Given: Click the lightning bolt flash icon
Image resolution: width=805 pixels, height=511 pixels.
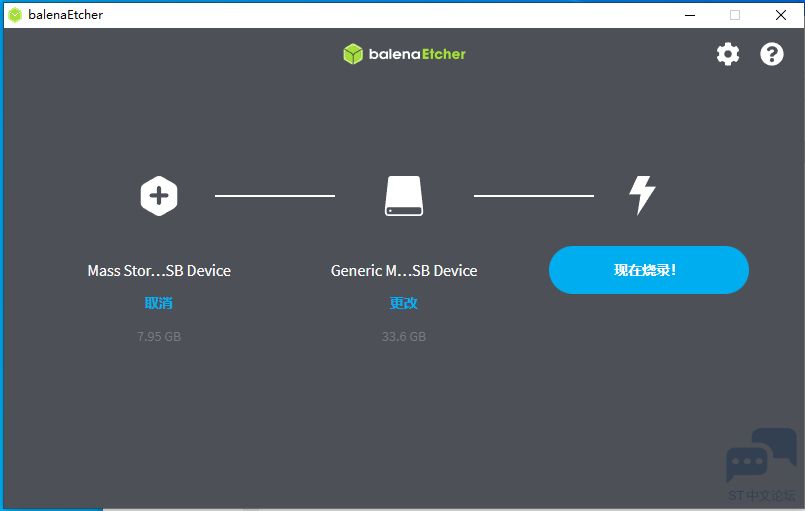Looking at the screenshot, I should pos(642,195).
